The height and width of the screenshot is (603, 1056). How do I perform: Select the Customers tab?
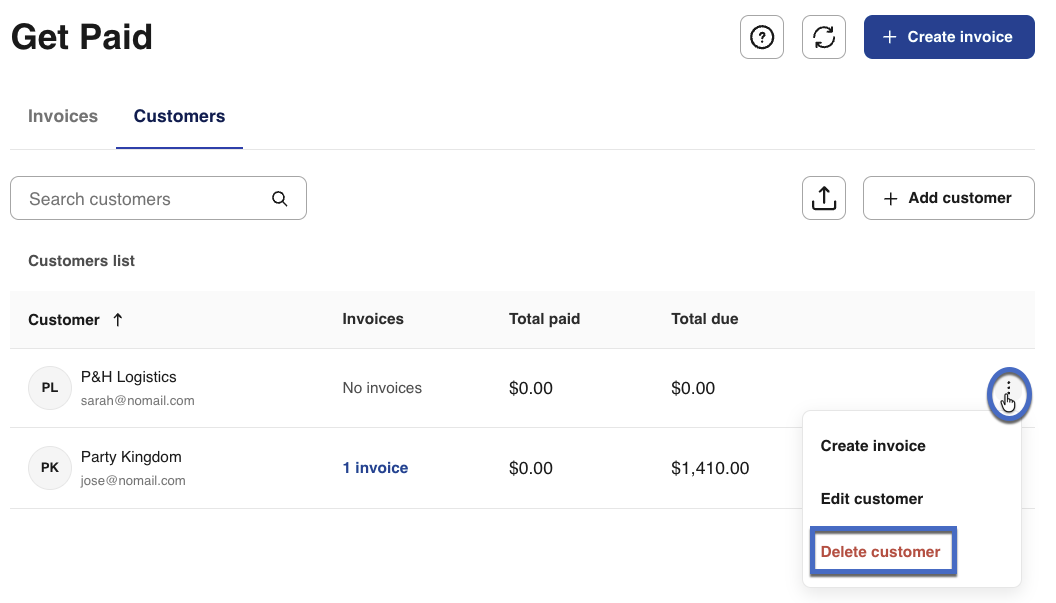tap(179, 116)
